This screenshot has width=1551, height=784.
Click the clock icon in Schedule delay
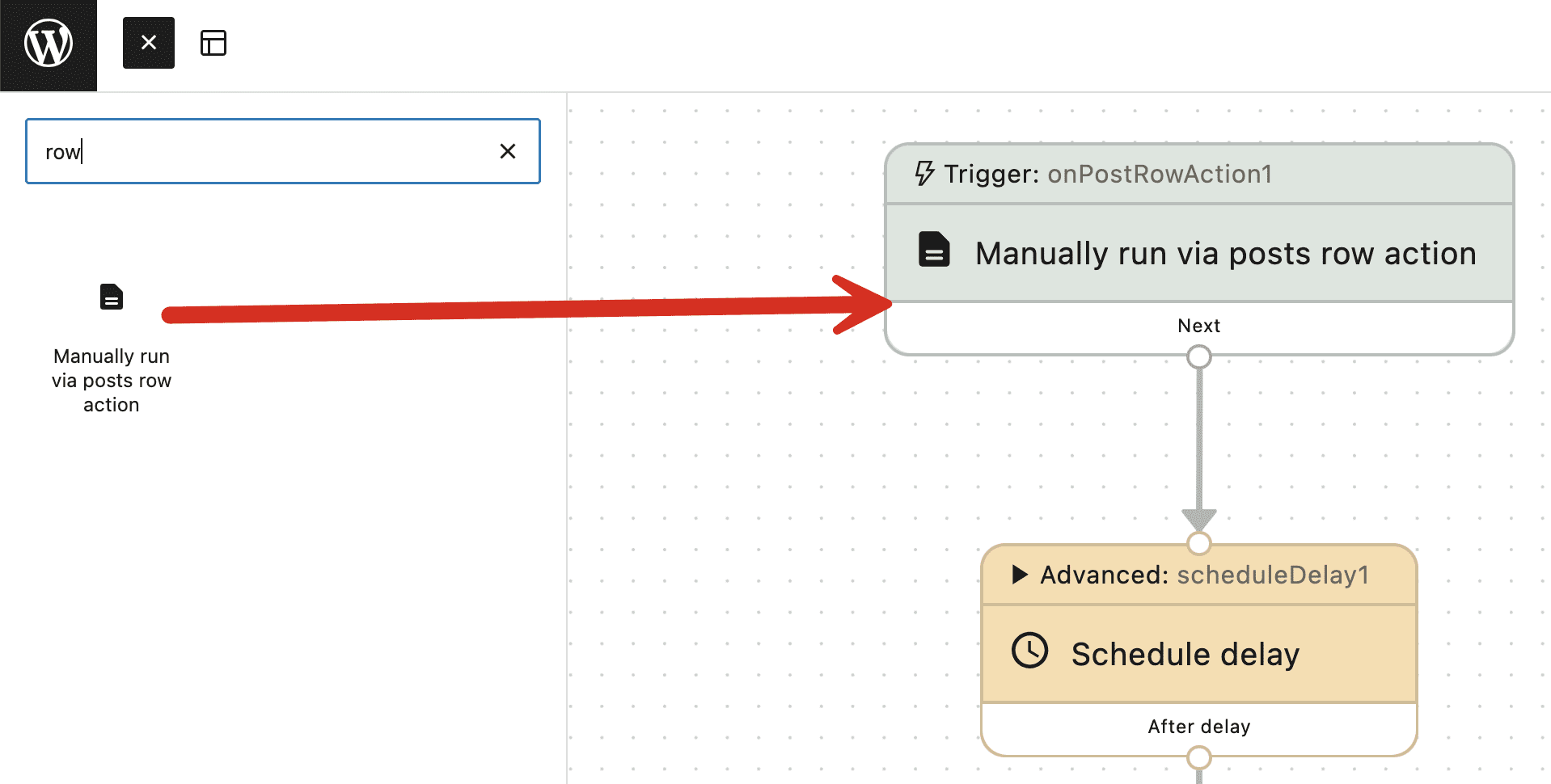coord(1029,651)
